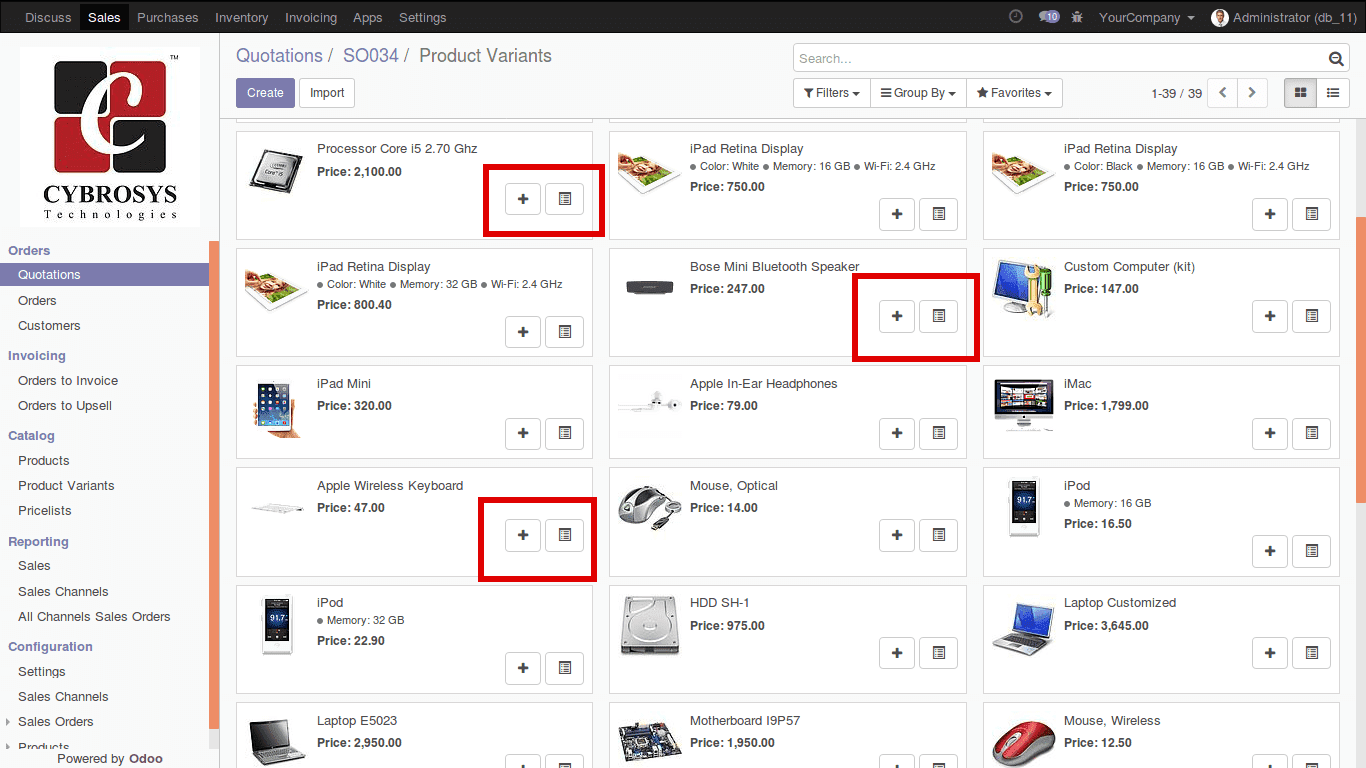The width and height of the screenshot is (1366, 768).
Task: Switch to kanban view
Action: point(1301,93)
